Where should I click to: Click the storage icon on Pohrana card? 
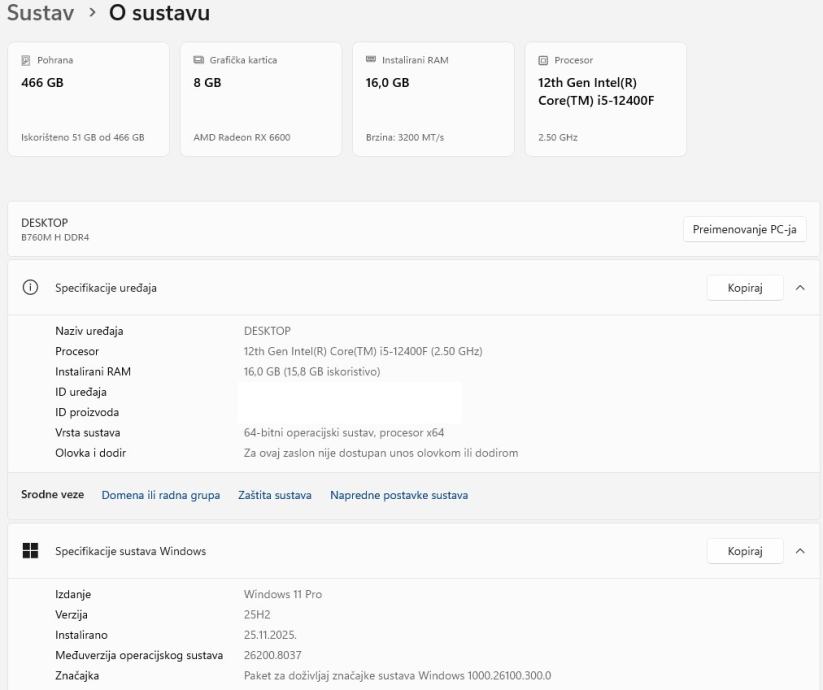pos(26,60)
